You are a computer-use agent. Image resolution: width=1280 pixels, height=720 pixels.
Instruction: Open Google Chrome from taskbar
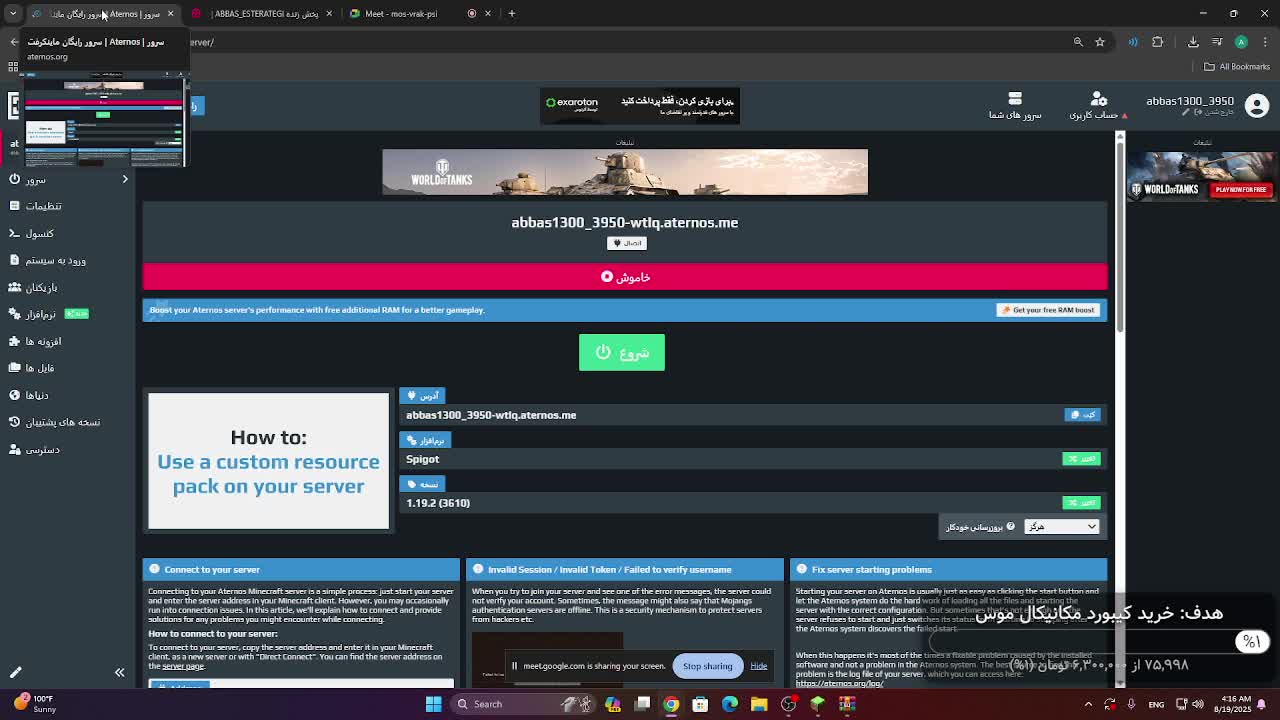(x=671, y=704)
